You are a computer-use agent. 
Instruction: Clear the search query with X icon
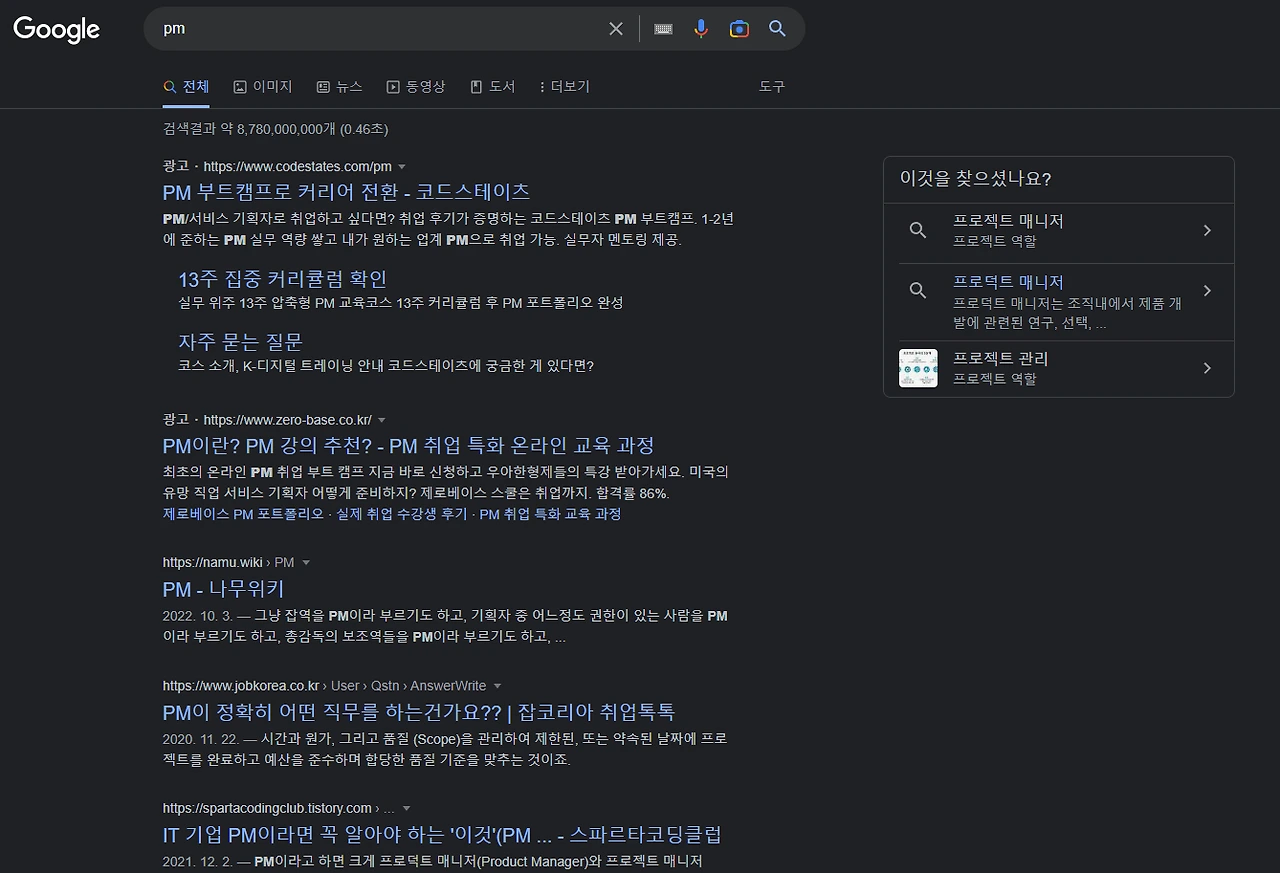(616, 29)
